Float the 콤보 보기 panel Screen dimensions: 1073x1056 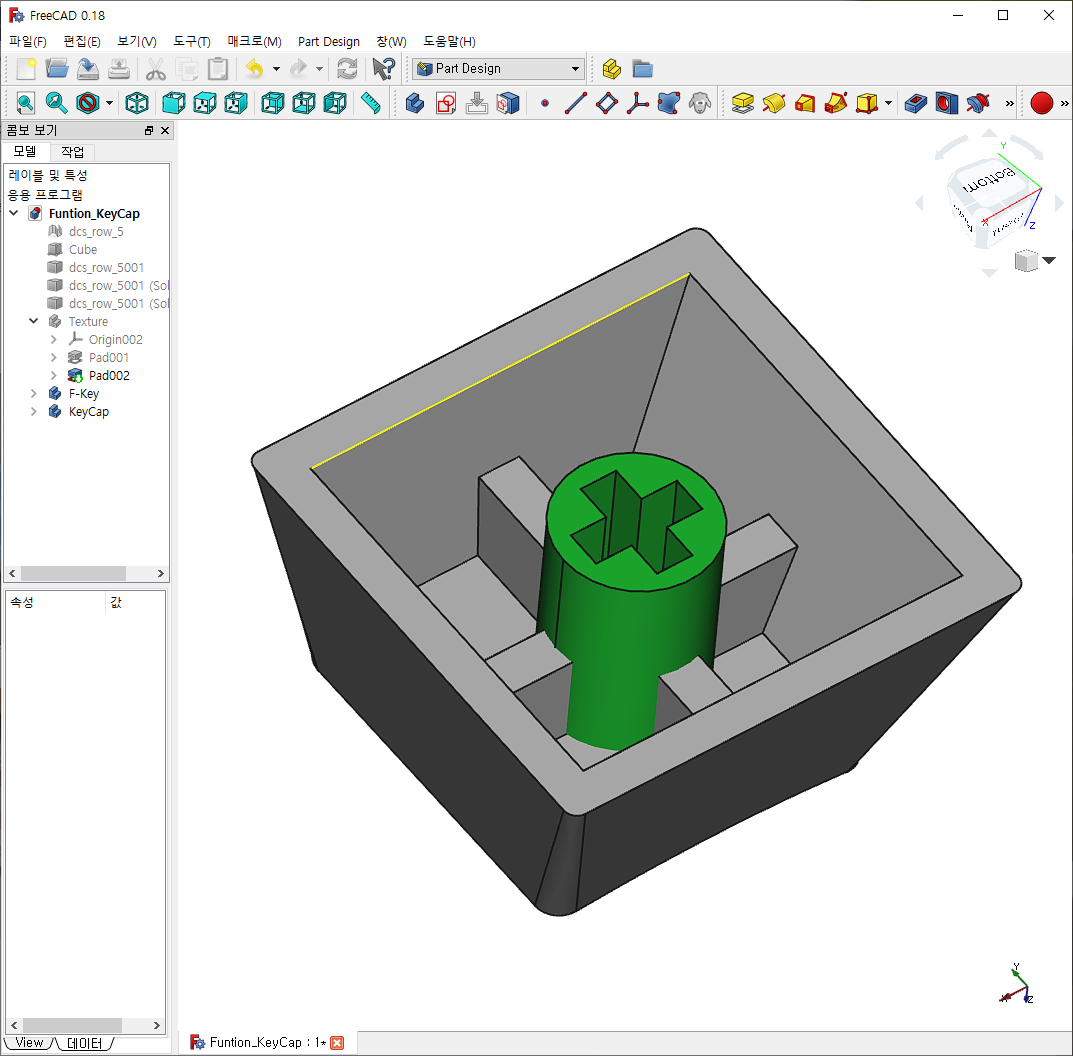click(x=149, y=131)
